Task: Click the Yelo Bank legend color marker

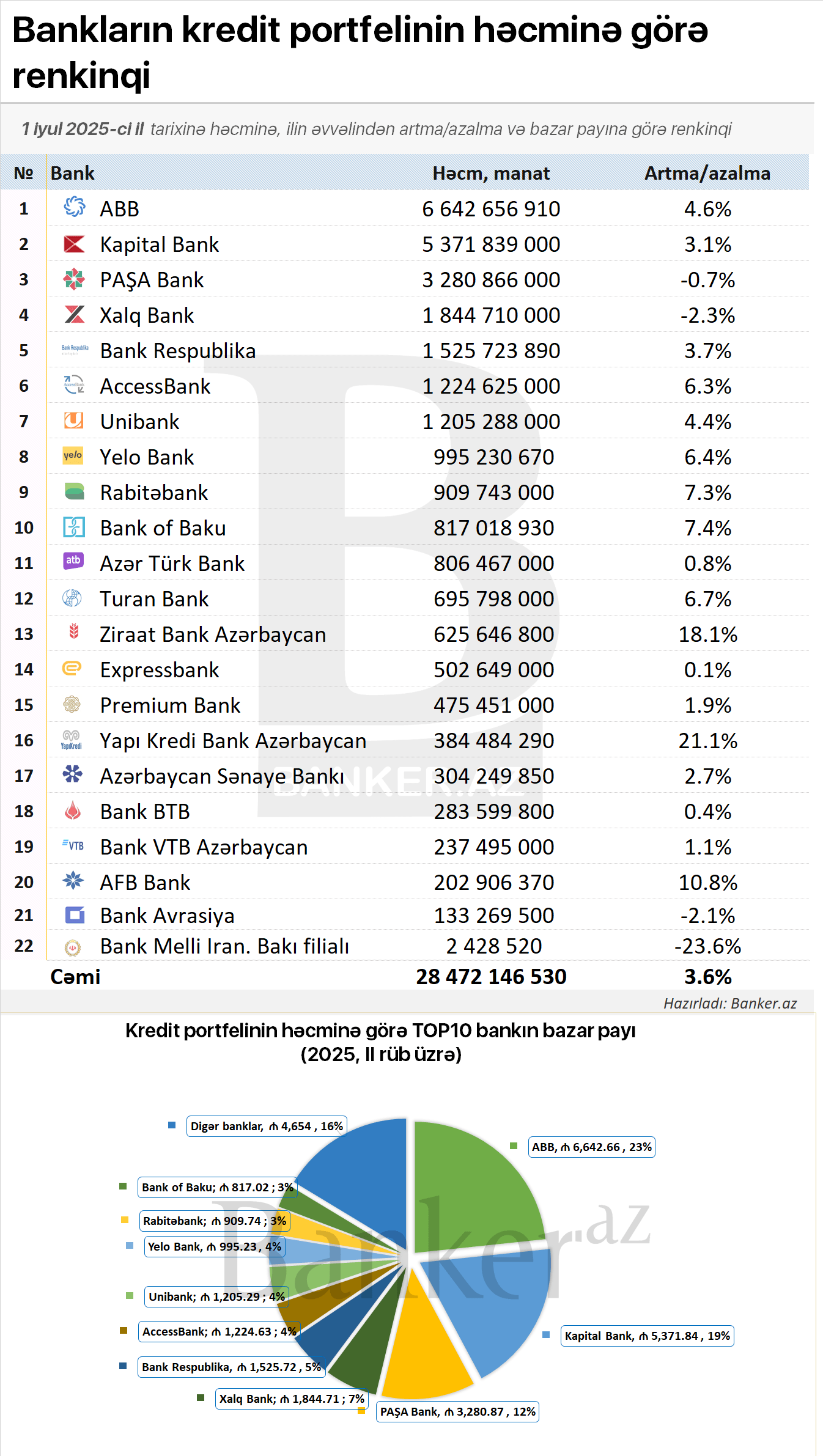Action: click(130, 1246)
